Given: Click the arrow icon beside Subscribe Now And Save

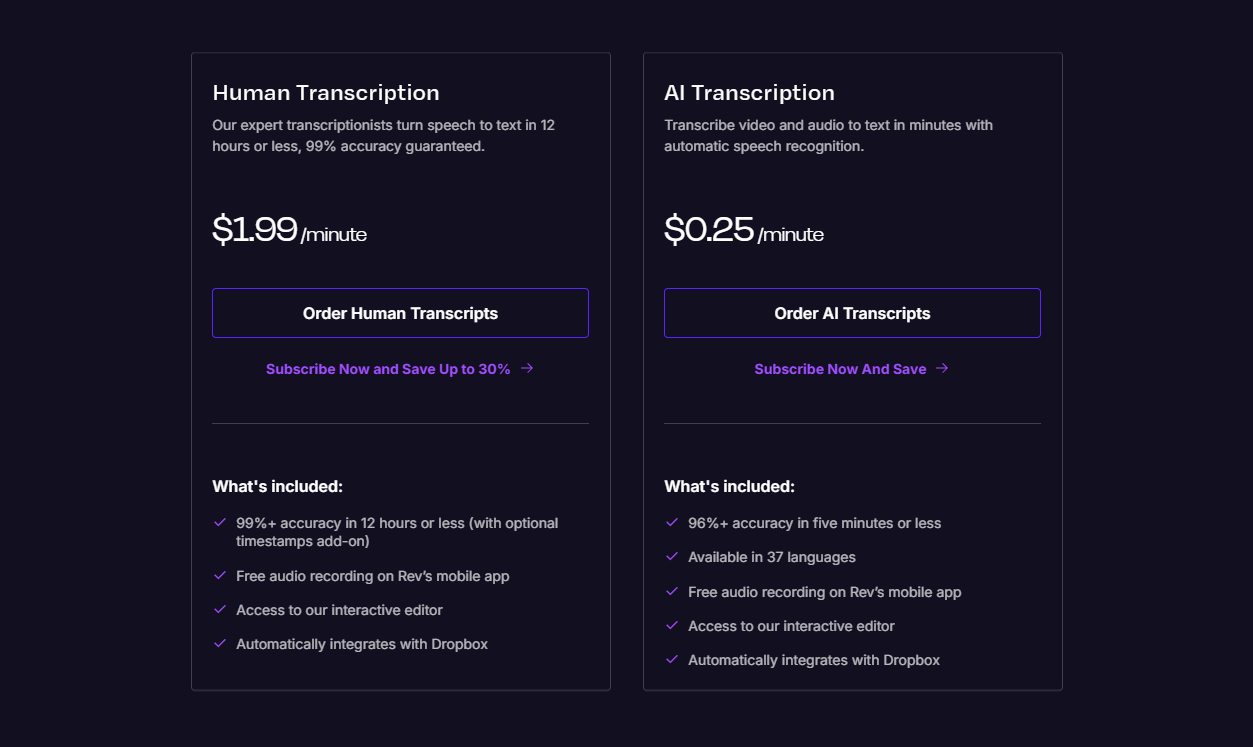Looking at the screenshot, I should 941,368.
